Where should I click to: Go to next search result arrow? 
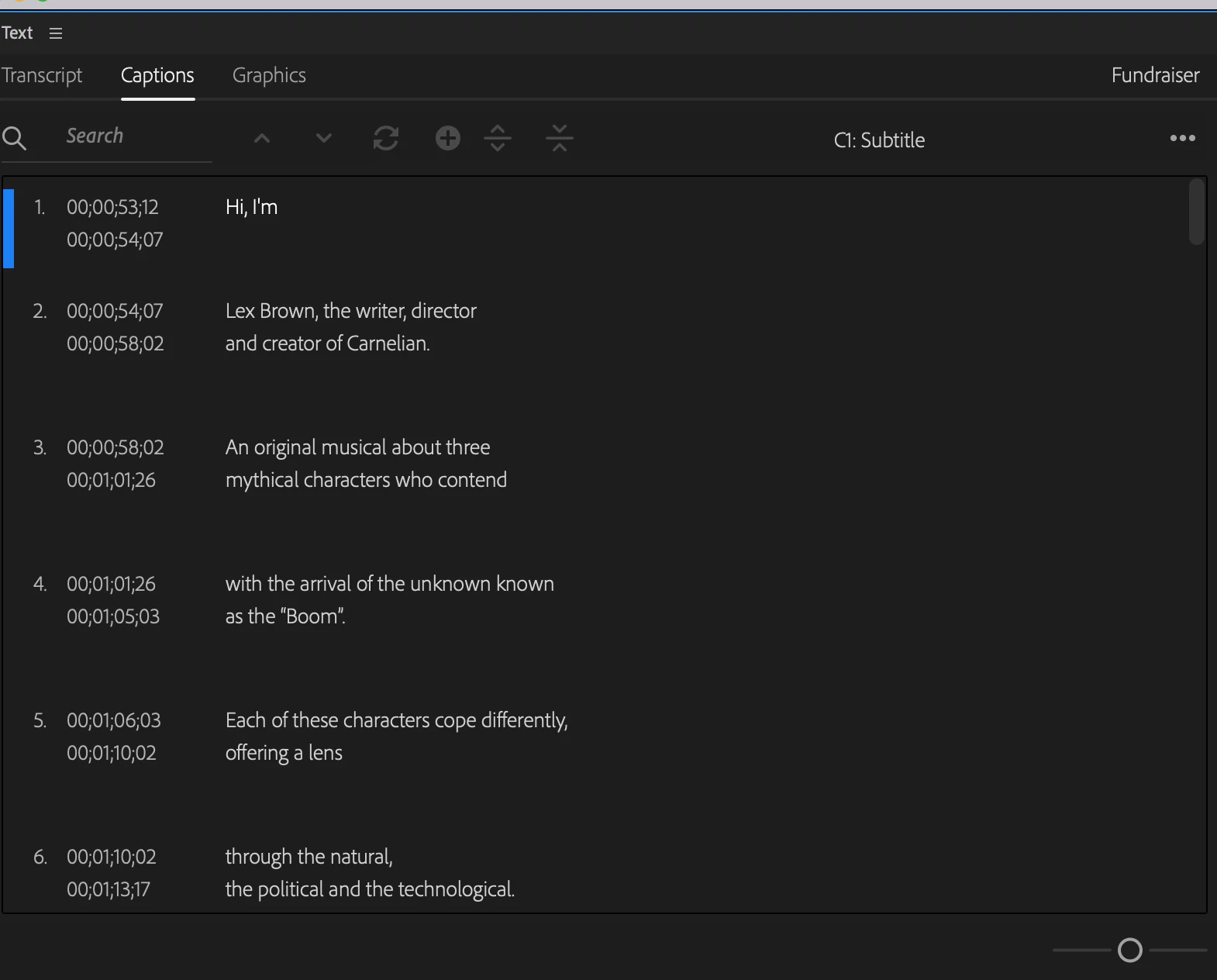(324, 139)
